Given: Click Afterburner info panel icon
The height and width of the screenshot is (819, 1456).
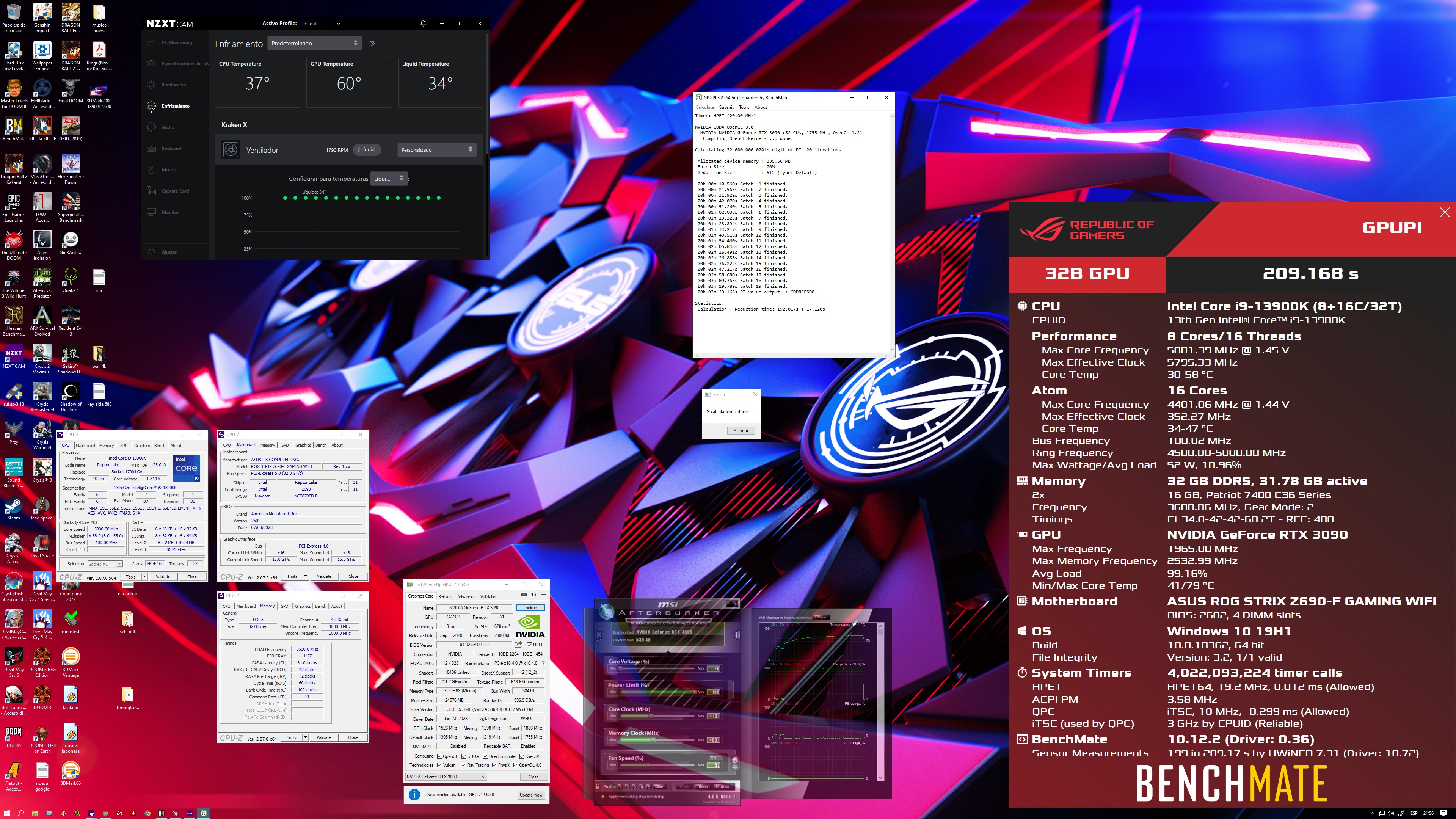Looking at the screenshot, I should point(736,635).
